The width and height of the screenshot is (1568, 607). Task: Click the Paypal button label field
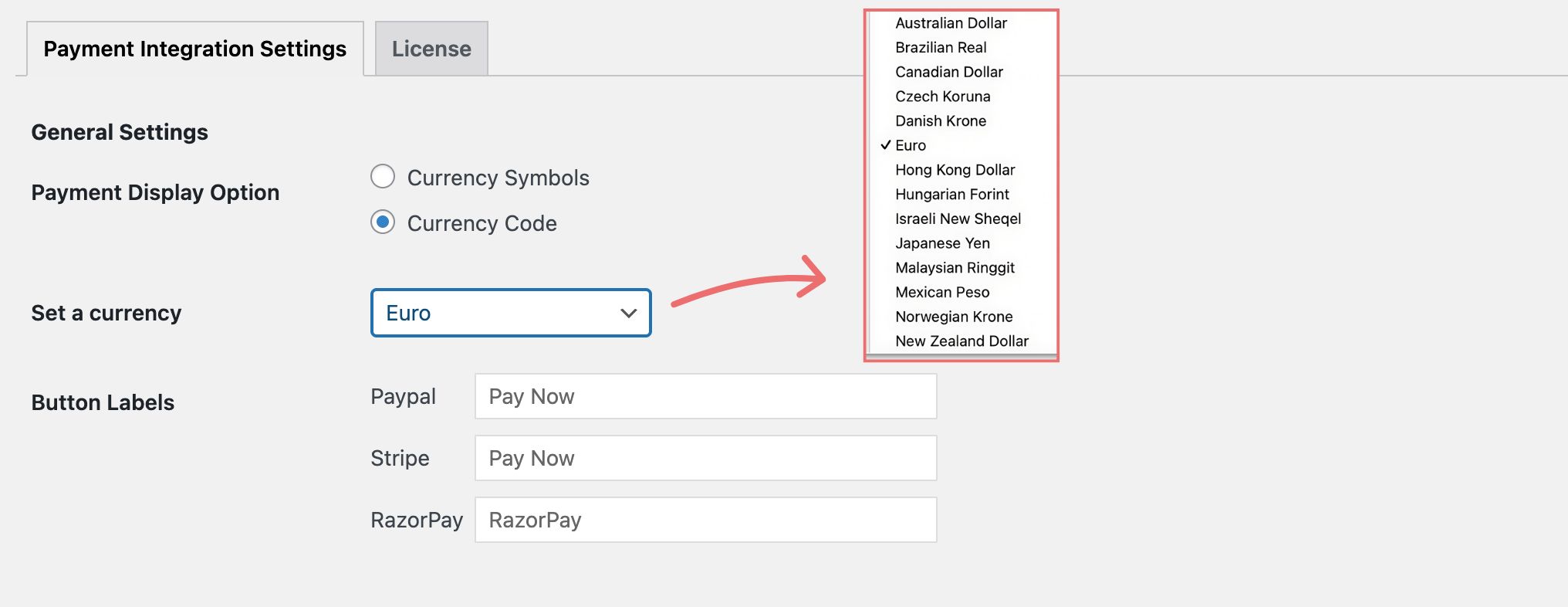pyautogui.click(x=705, y=396)
